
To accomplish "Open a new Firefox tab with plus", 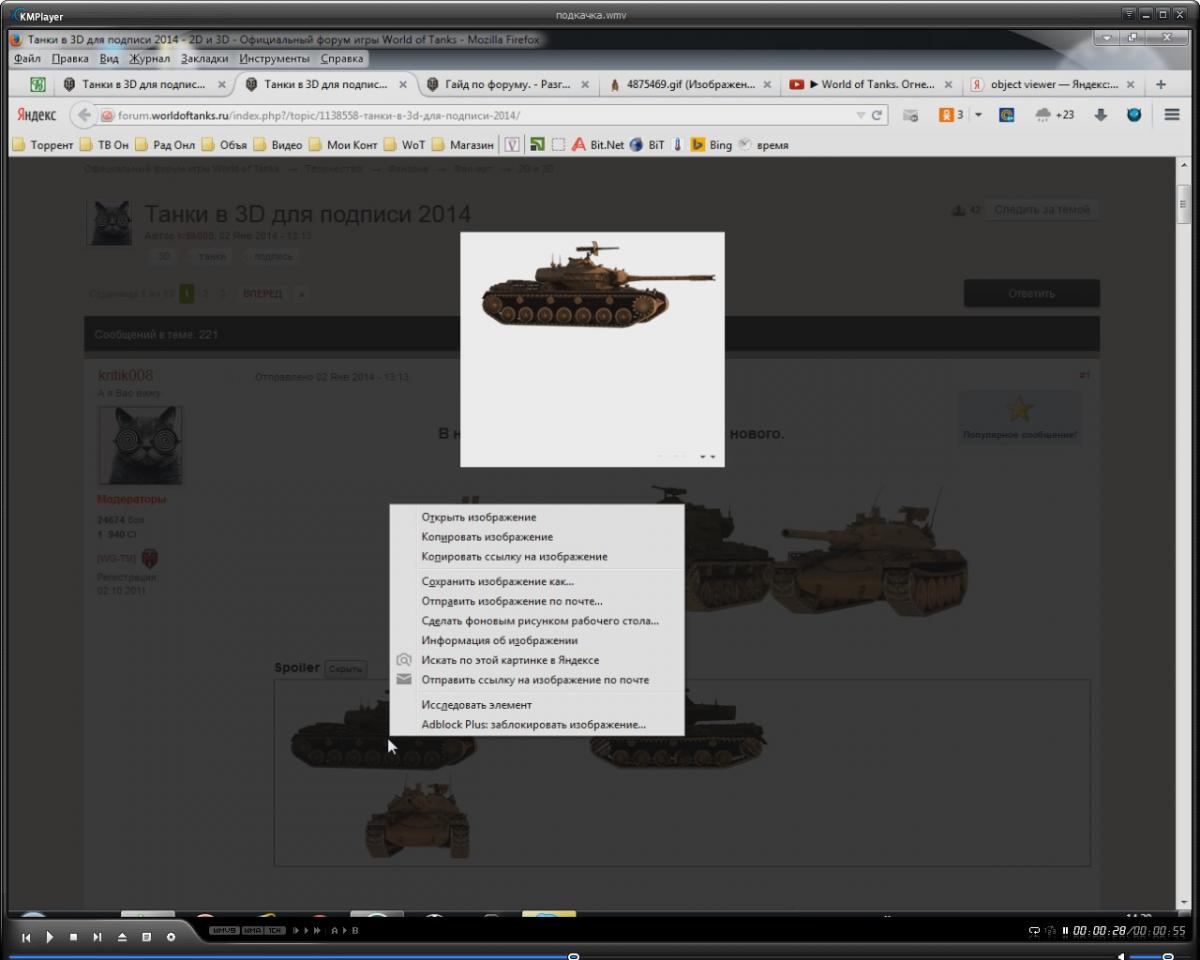I will coord(1161,85).
